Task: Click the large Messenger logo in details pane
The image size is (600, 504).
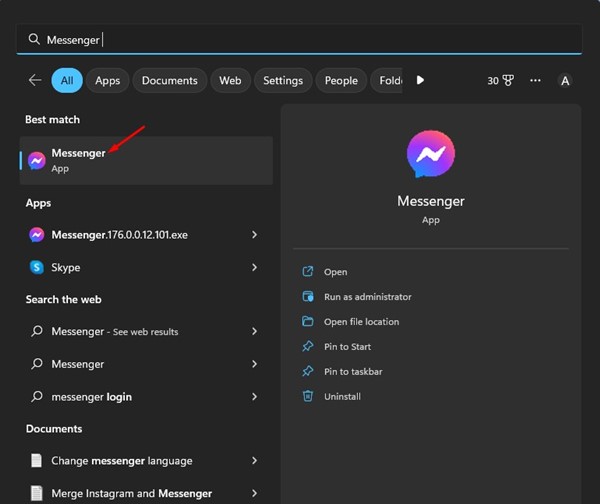Action: tap(431, 154)
